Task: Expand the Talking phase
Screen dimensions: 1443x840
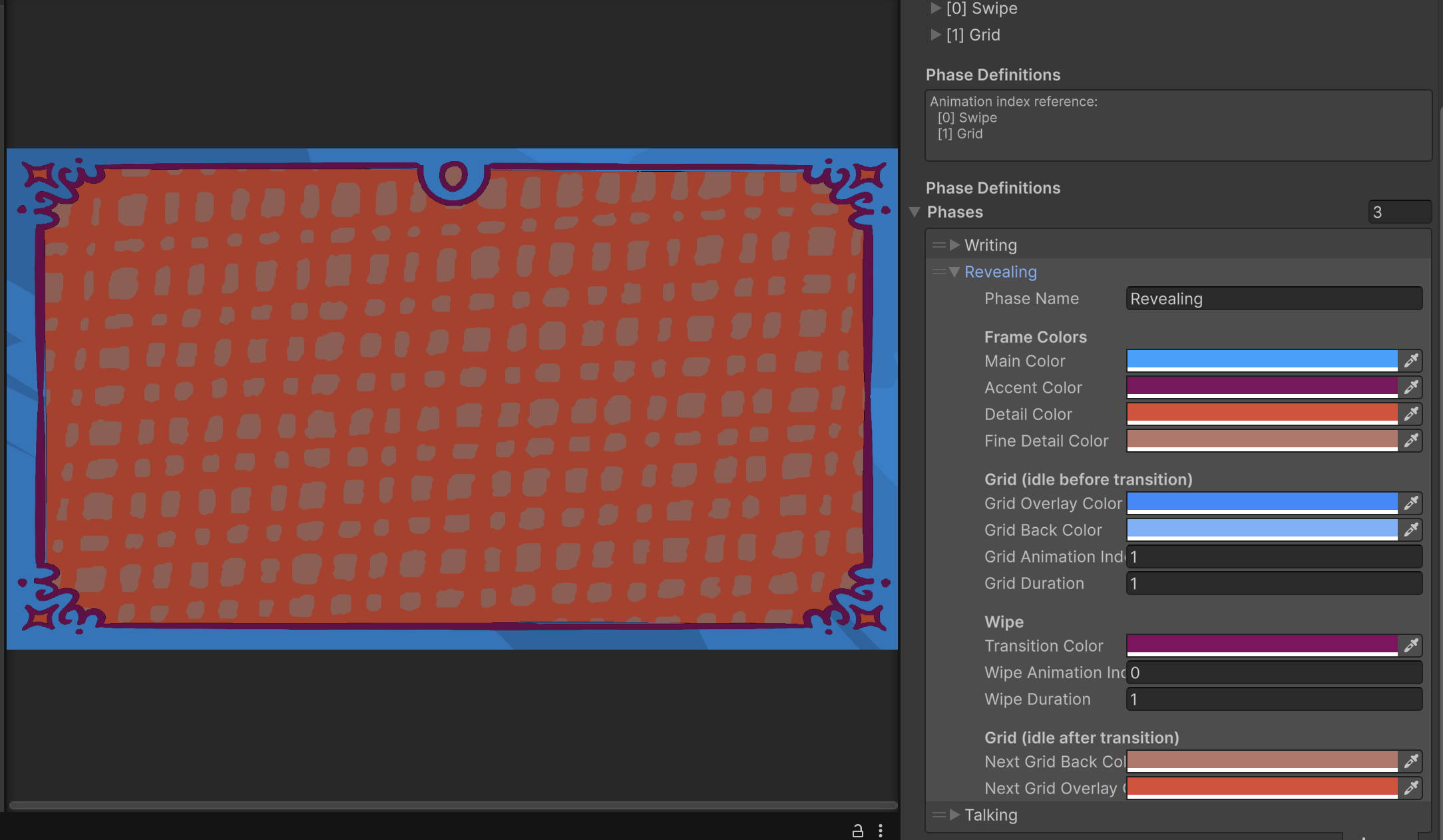Action: [x=954, y=815]
